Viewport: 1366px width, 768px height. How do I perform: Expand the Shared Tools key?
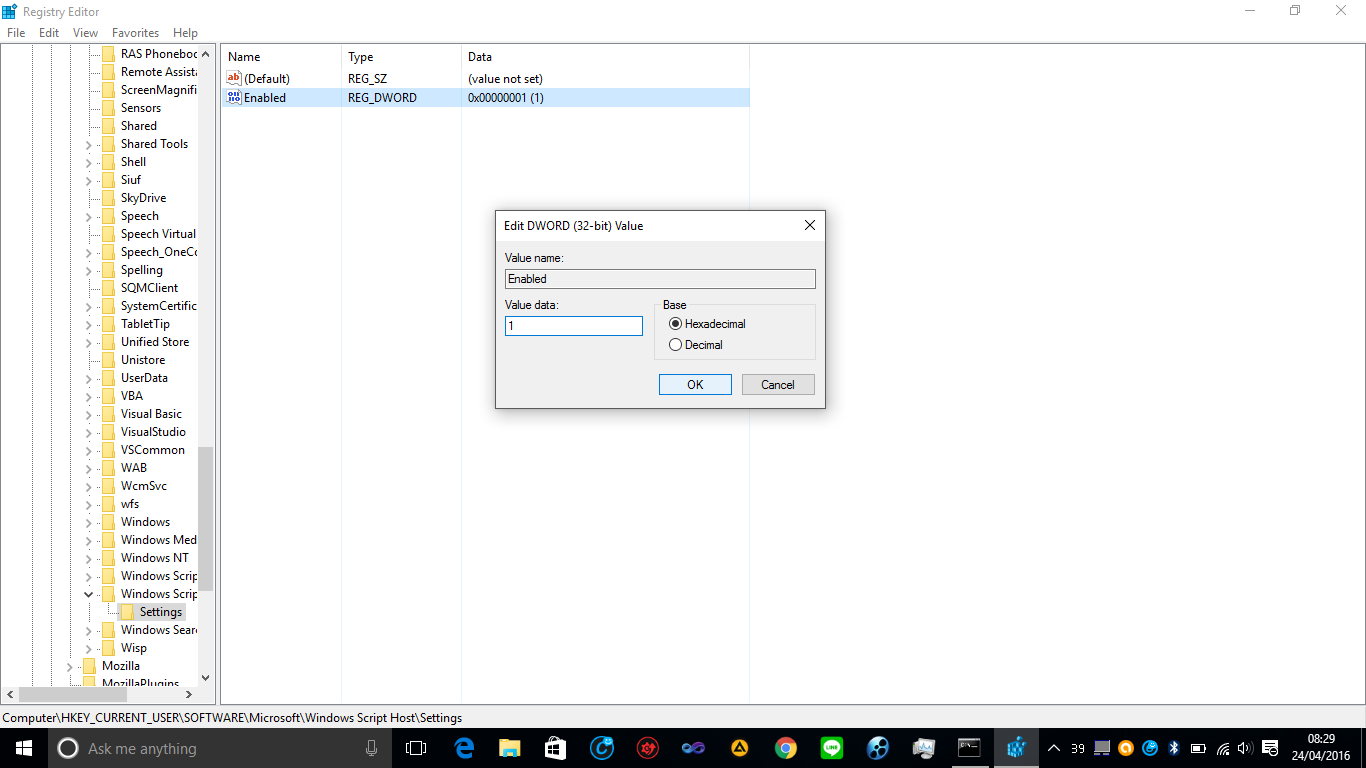pos(88,145)
